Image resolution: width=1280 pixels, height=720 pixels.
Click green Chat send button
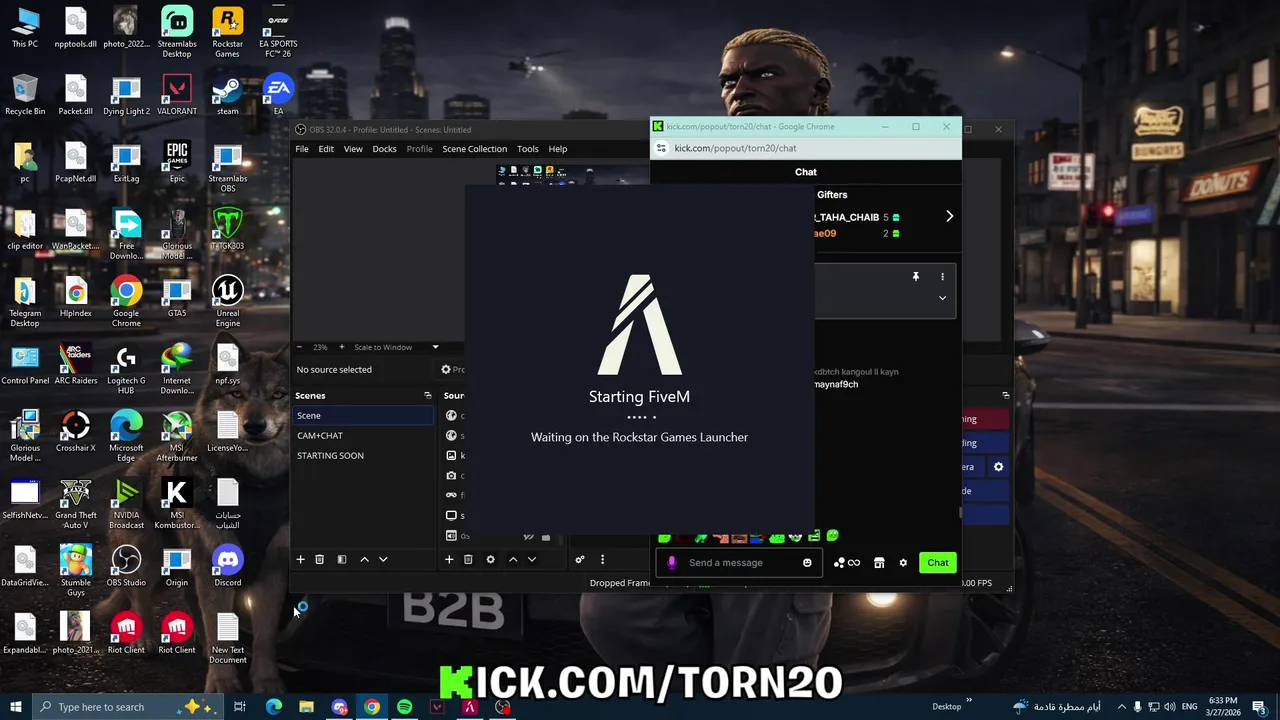(937, 563)
